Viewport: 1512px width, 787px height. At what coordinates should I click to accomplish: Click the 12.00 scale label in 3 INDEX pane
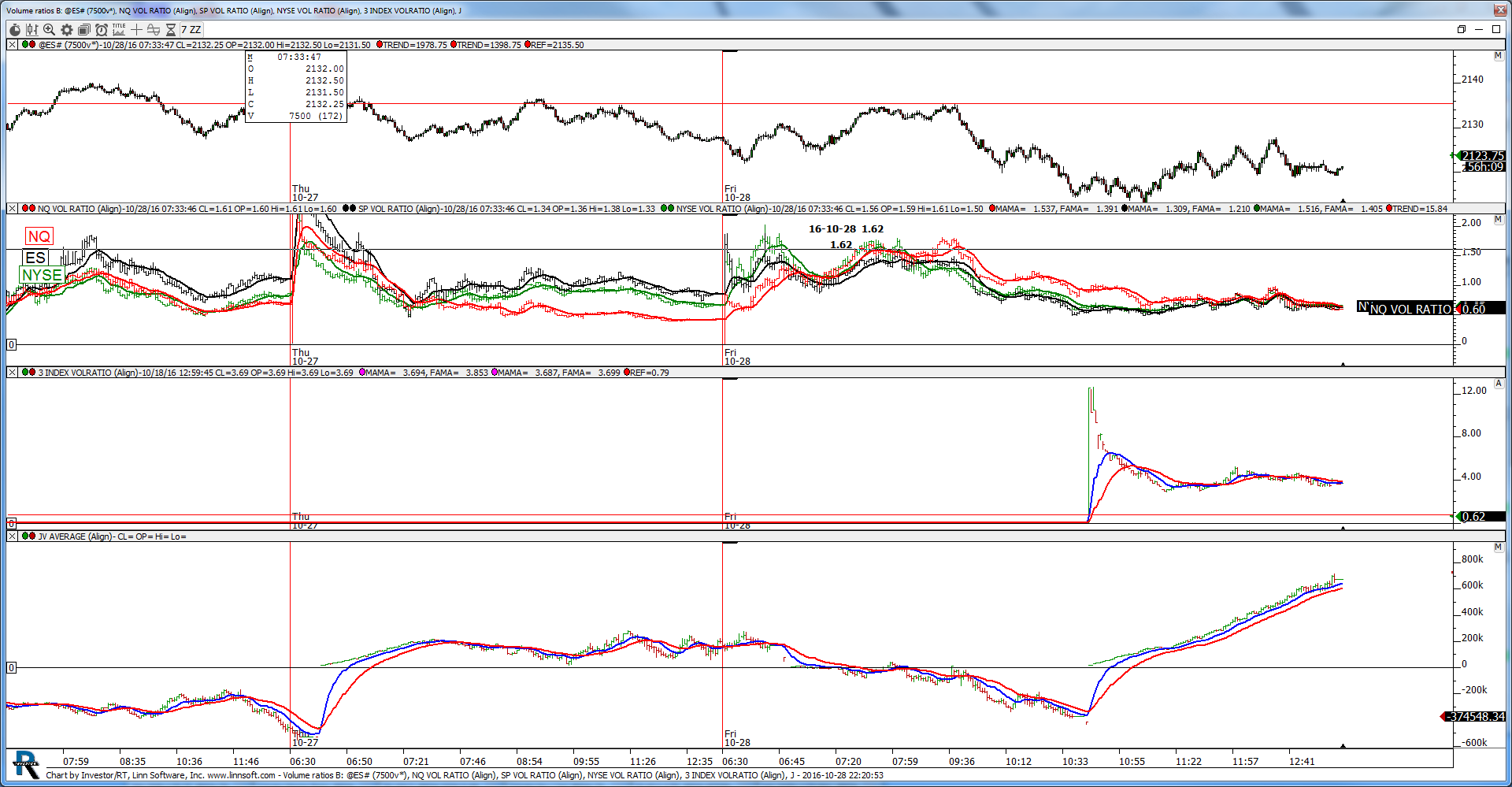pos(1474,391)
